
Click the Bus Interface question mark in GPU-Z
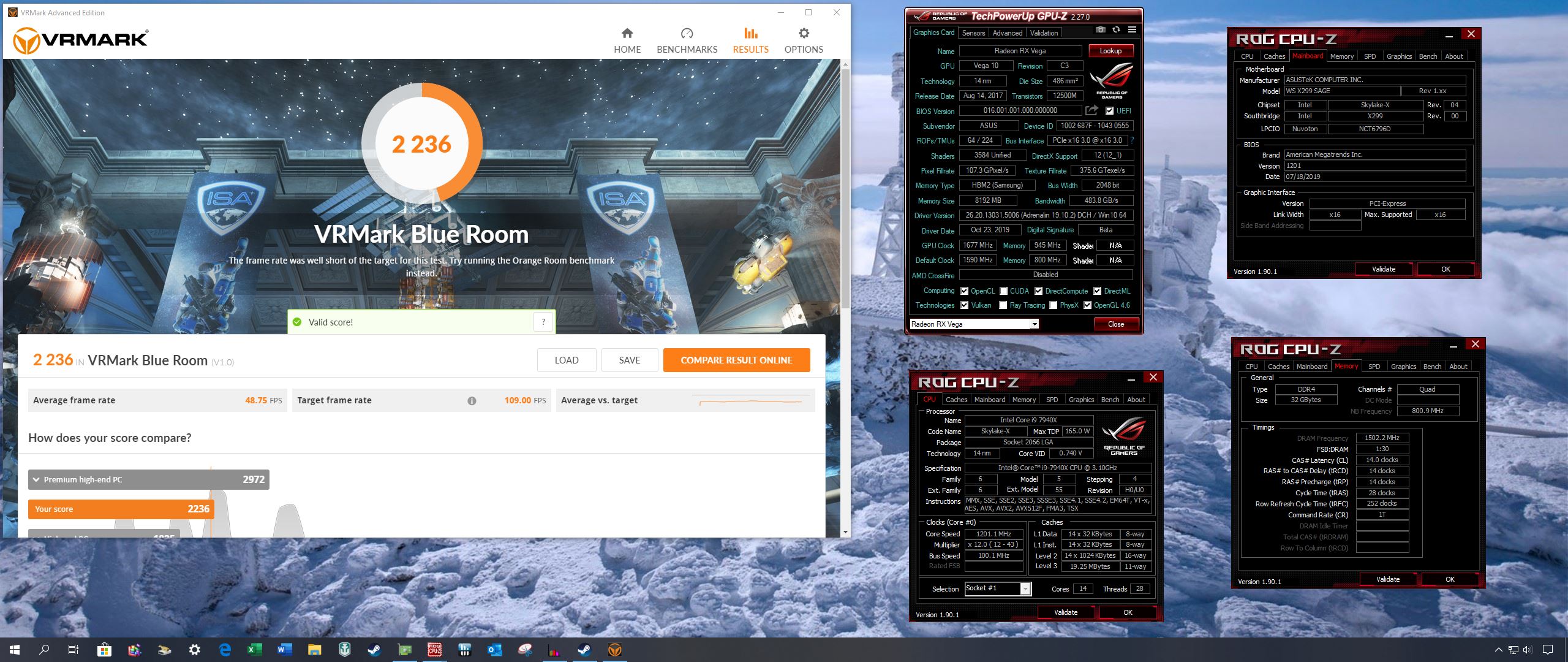tap(1133, 140)
